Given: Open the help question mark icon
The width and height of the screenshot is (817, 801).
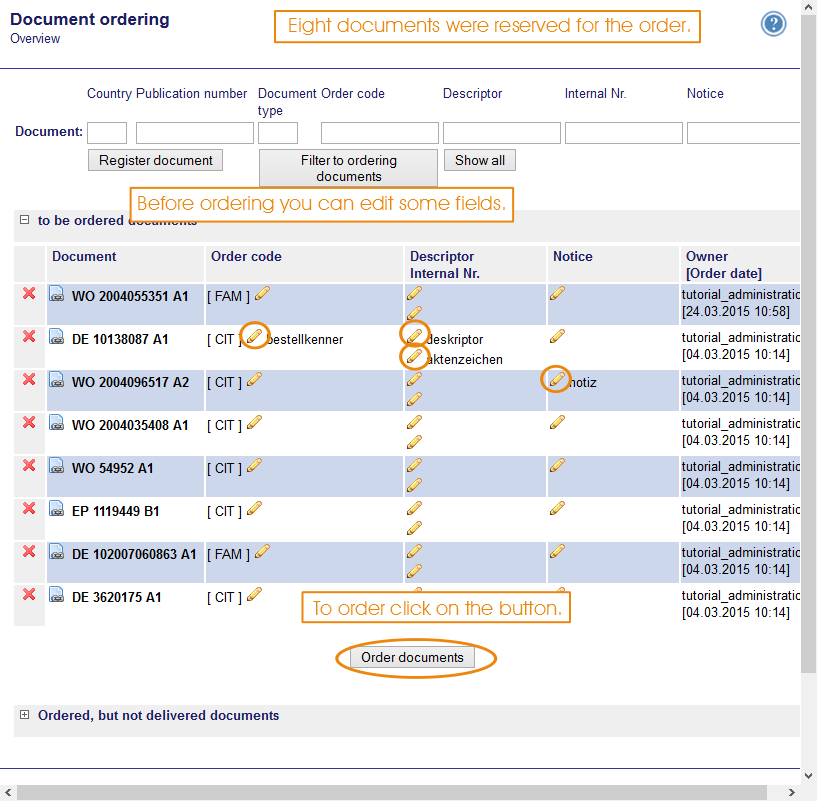Looking at the screenshot, I should [773, 24].
